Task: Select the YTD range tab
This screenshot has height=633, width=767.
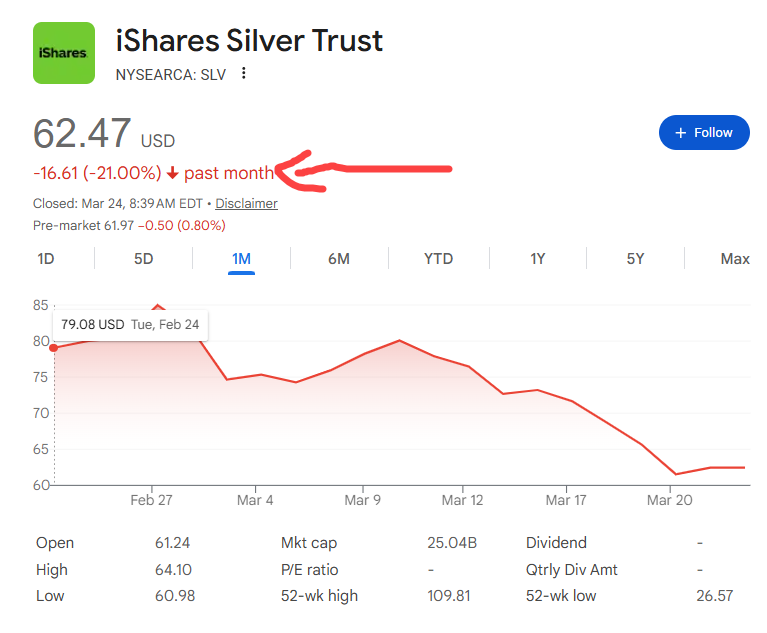Action: coord(438,259)
